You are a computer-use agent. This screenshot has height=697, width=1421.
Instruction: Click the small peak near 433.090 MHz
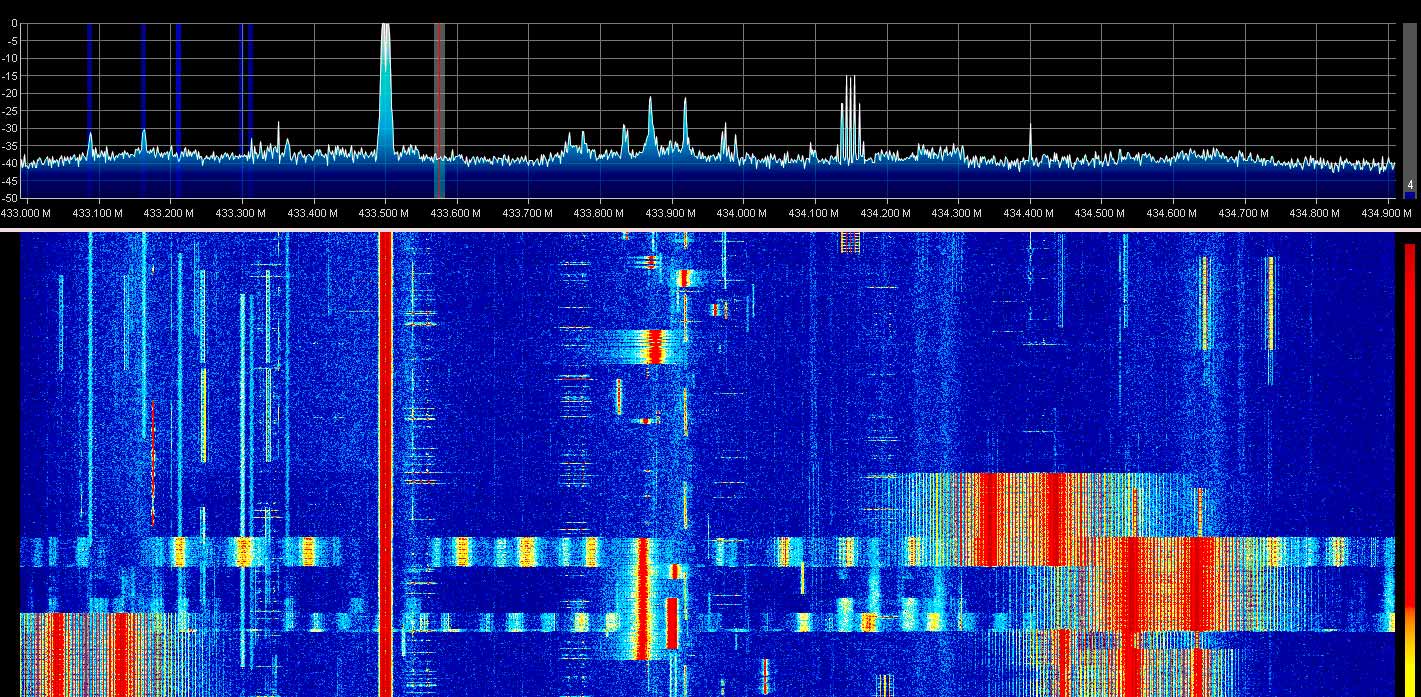(90, 143)
